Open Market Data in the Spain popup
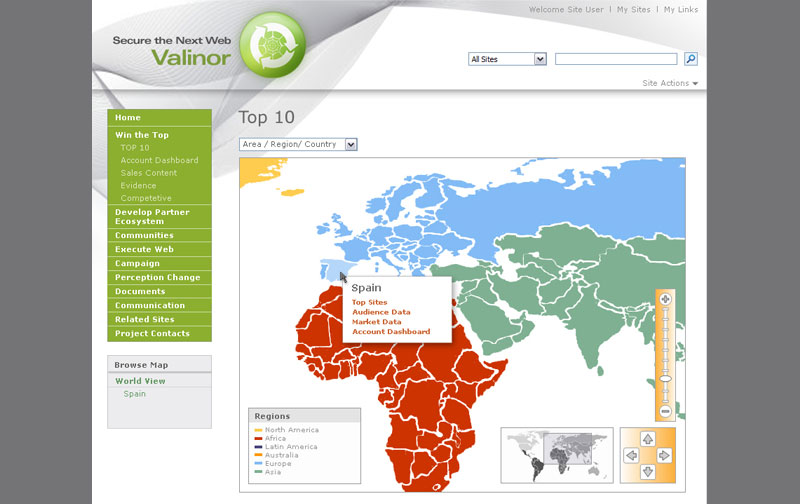Viewport: 800px width, 504px height. [376, 322]
